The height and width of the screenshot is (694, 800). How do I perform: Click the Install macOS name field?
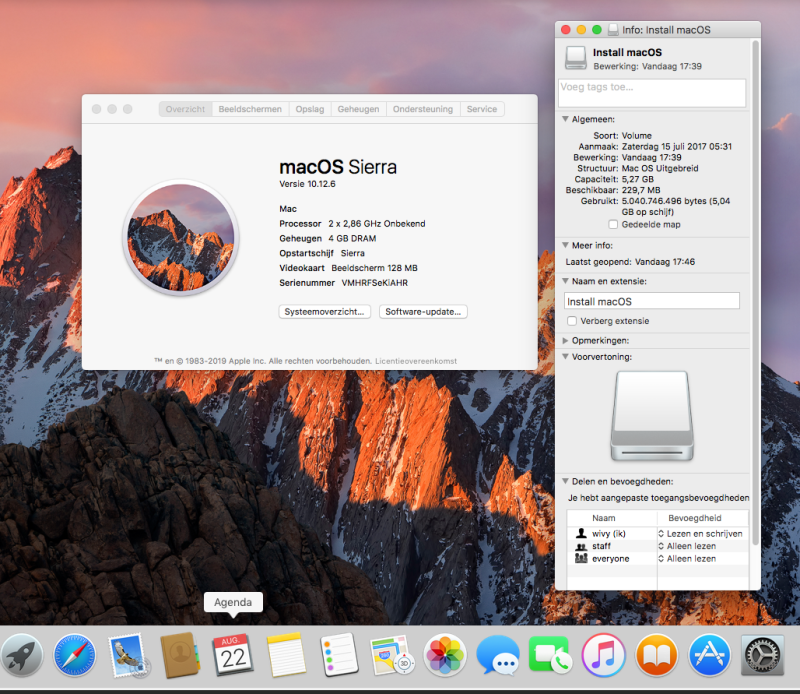652,301
